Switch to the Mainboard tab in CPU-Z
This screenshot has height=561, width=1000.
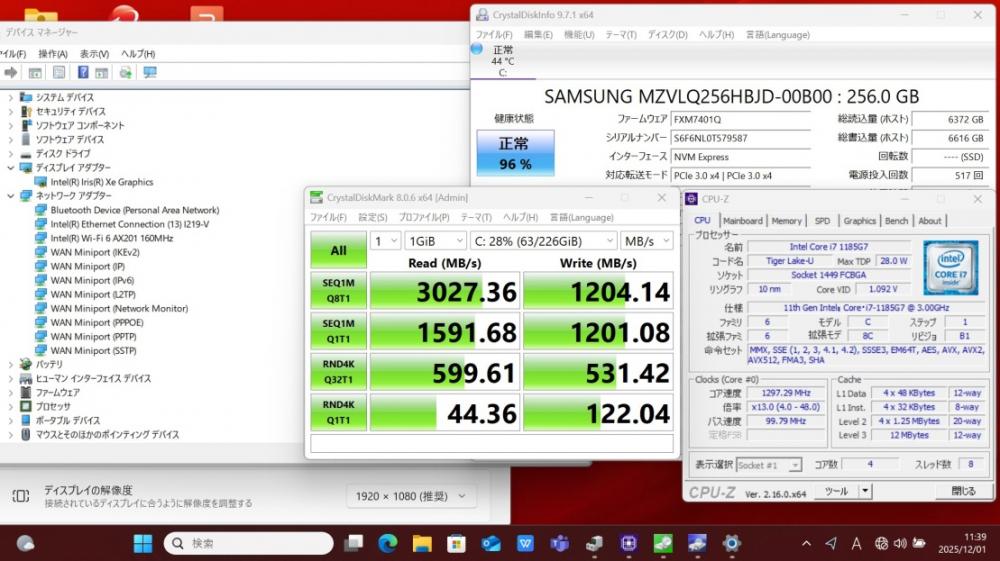click(x=742, y=221)
